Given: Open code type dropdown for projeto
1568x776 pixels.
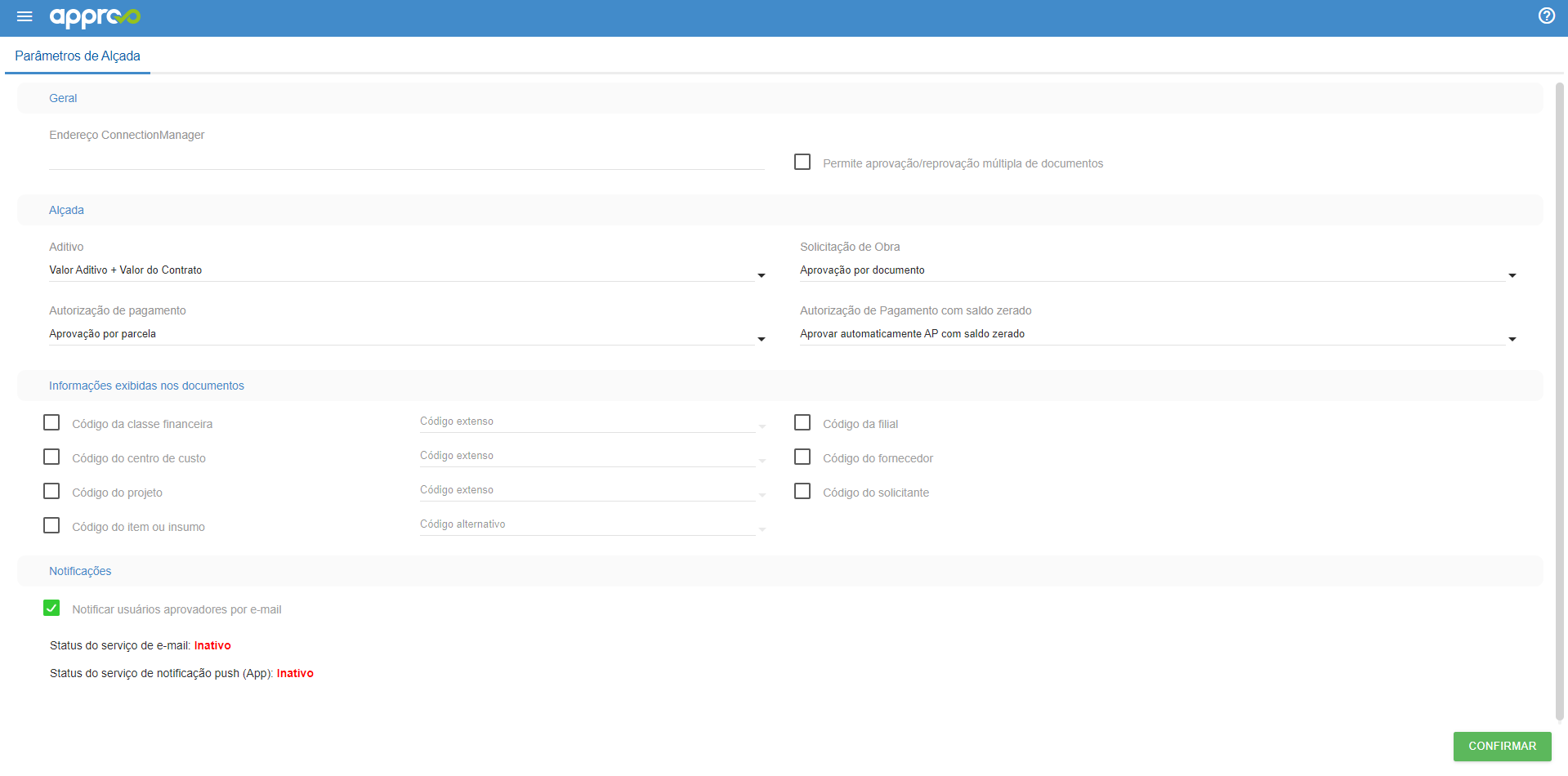Looking at the screenshot, I should (592, 491).
